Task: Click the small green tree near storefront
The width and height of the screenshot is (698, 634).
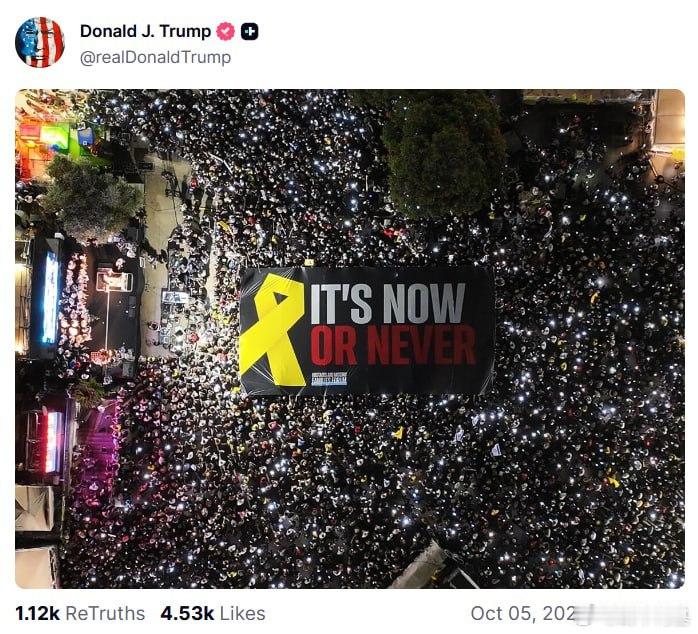Action: [91, 196]
